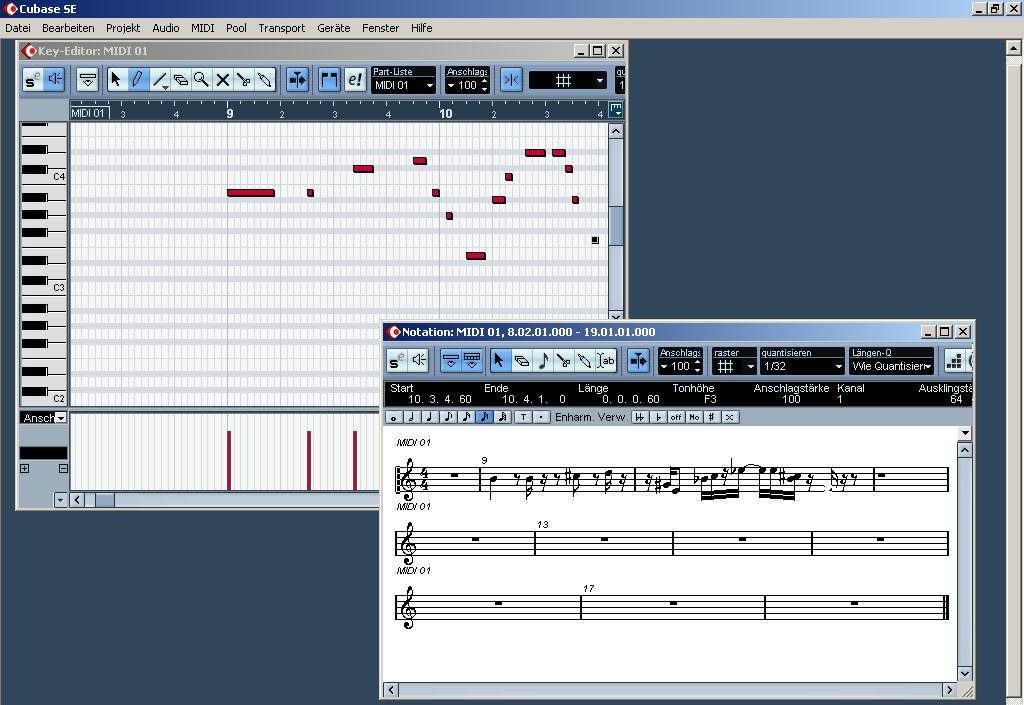Show the info line in Key-Editor toolbar
Viewport: 1024px width, 705px height.
[88, 80]
